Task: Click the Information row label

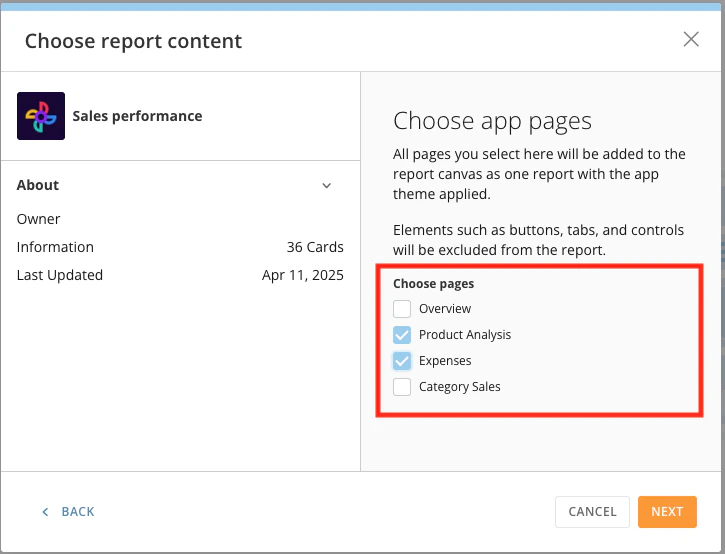Action: click(x=55, y=247)
